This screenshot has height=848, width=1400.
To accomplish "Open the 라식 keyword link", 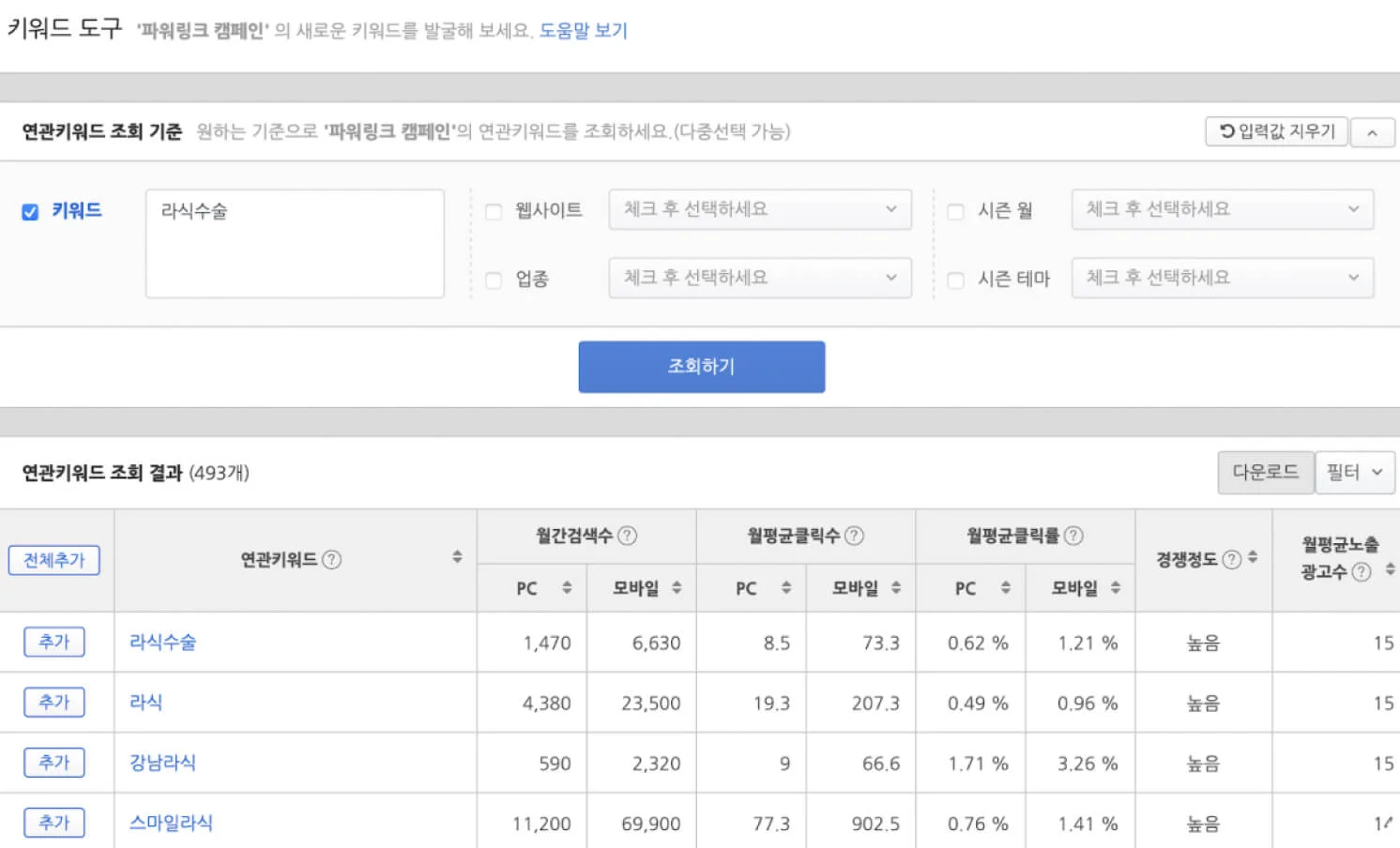I will pos(145,703).
